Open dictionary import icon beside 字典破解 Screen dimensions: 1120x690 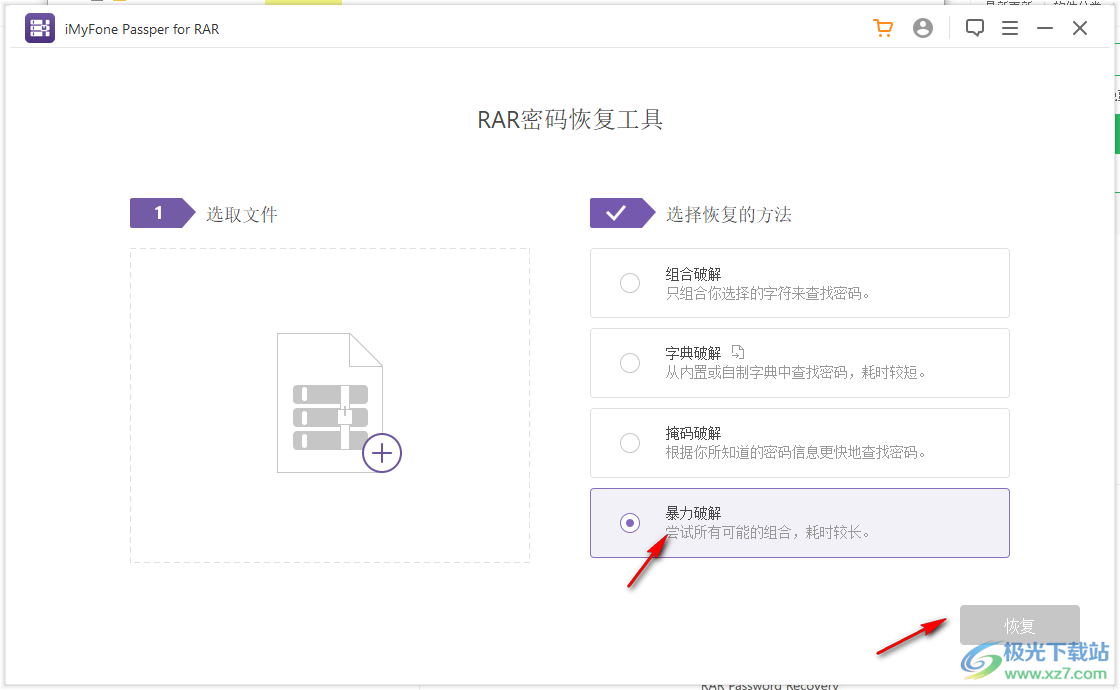738,352
